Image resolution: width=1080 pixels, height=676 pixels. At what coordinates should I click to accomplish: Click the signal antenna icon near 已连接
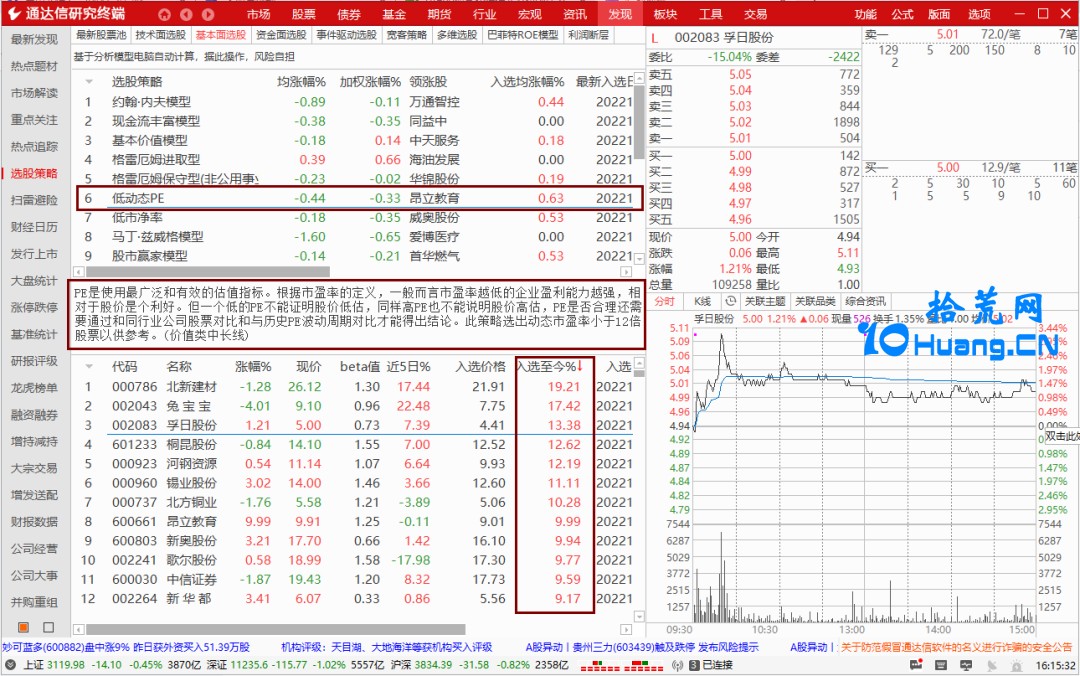pos(678,665)
